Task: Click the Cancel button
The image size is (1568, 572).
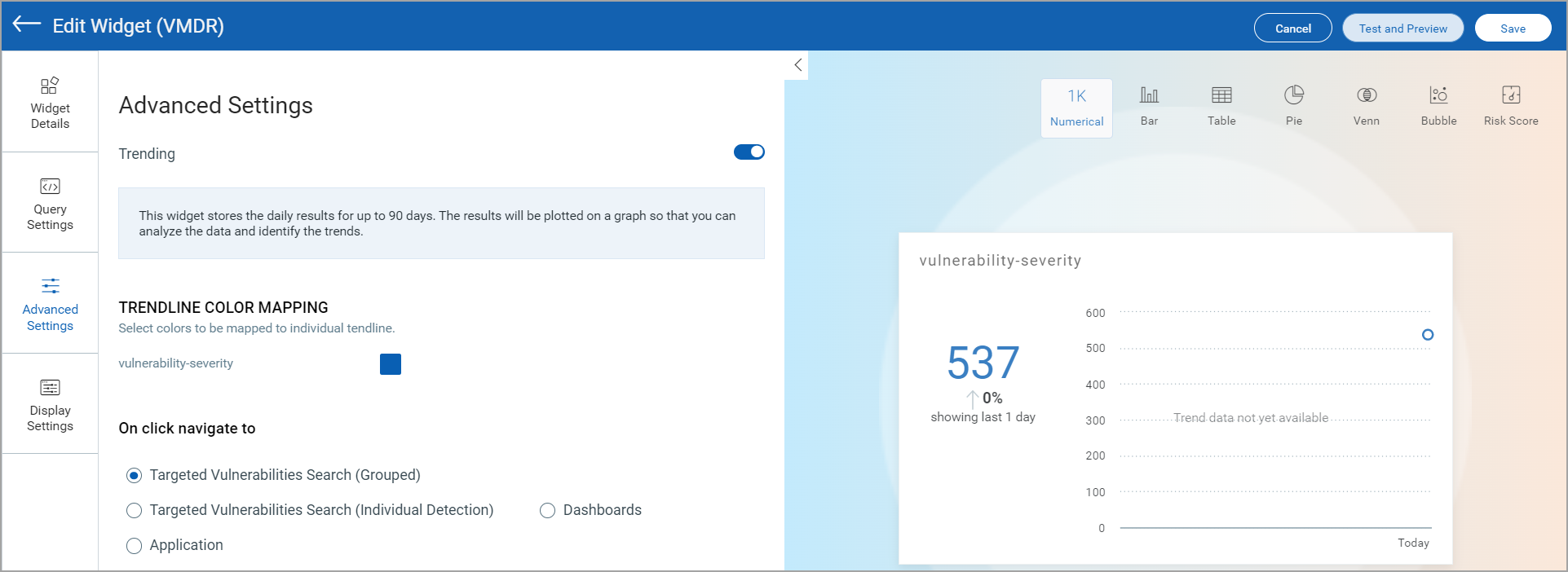Action: pos(1293,29)
